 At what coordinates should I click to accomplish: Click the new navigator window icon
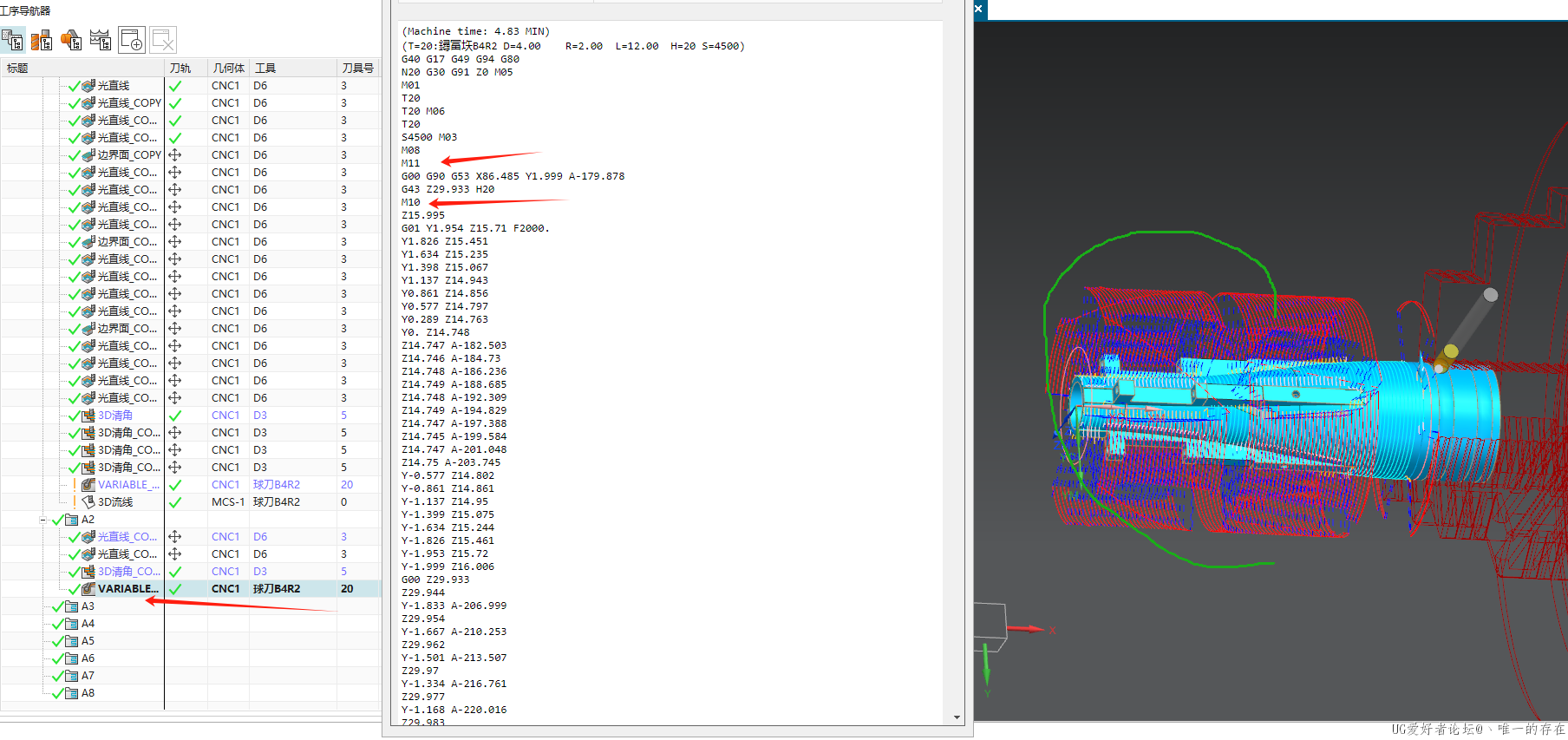[132, 40]
